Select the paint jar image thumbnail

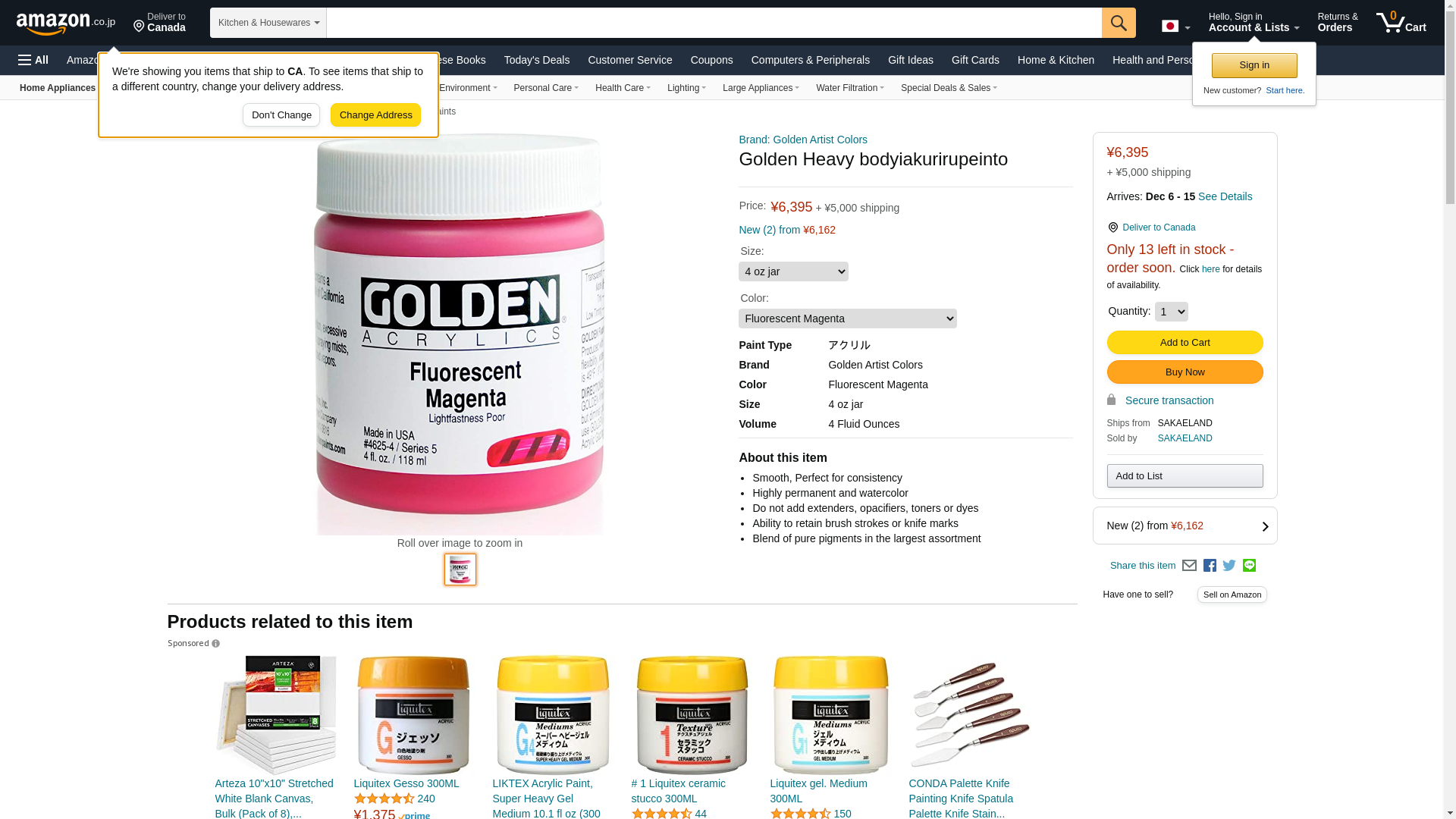coord(460,570)
